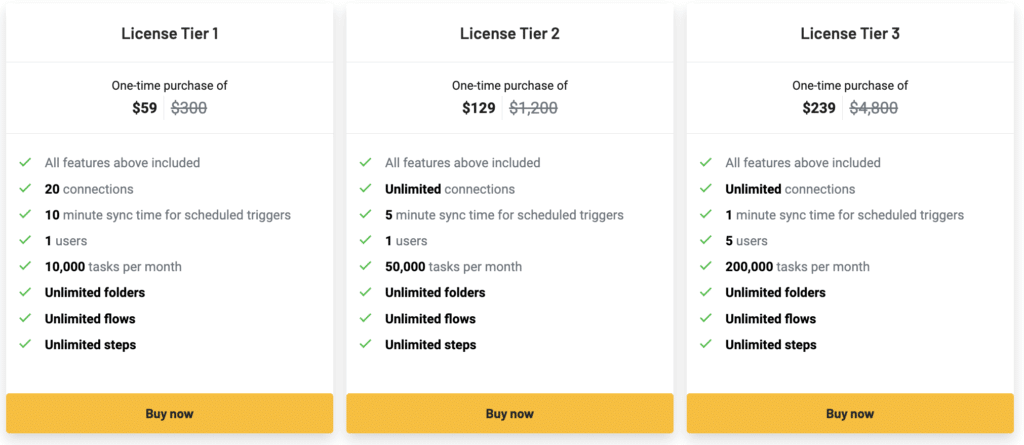1024x445 pixels.
Task: Click the $239 price in Tier 3
Action: point(819,108)
